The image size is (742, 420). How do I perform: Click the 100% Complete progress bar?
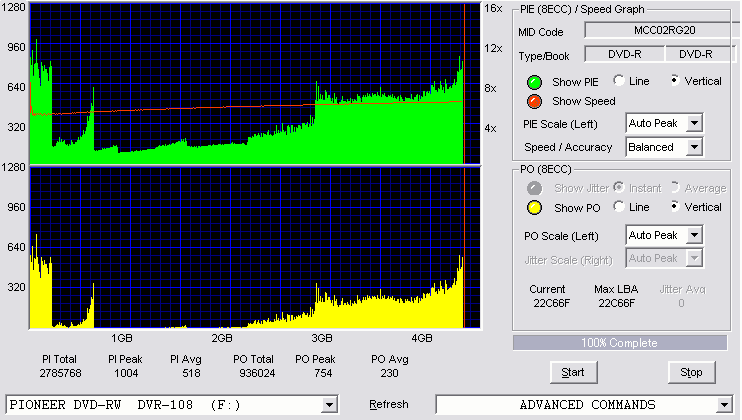619,343
